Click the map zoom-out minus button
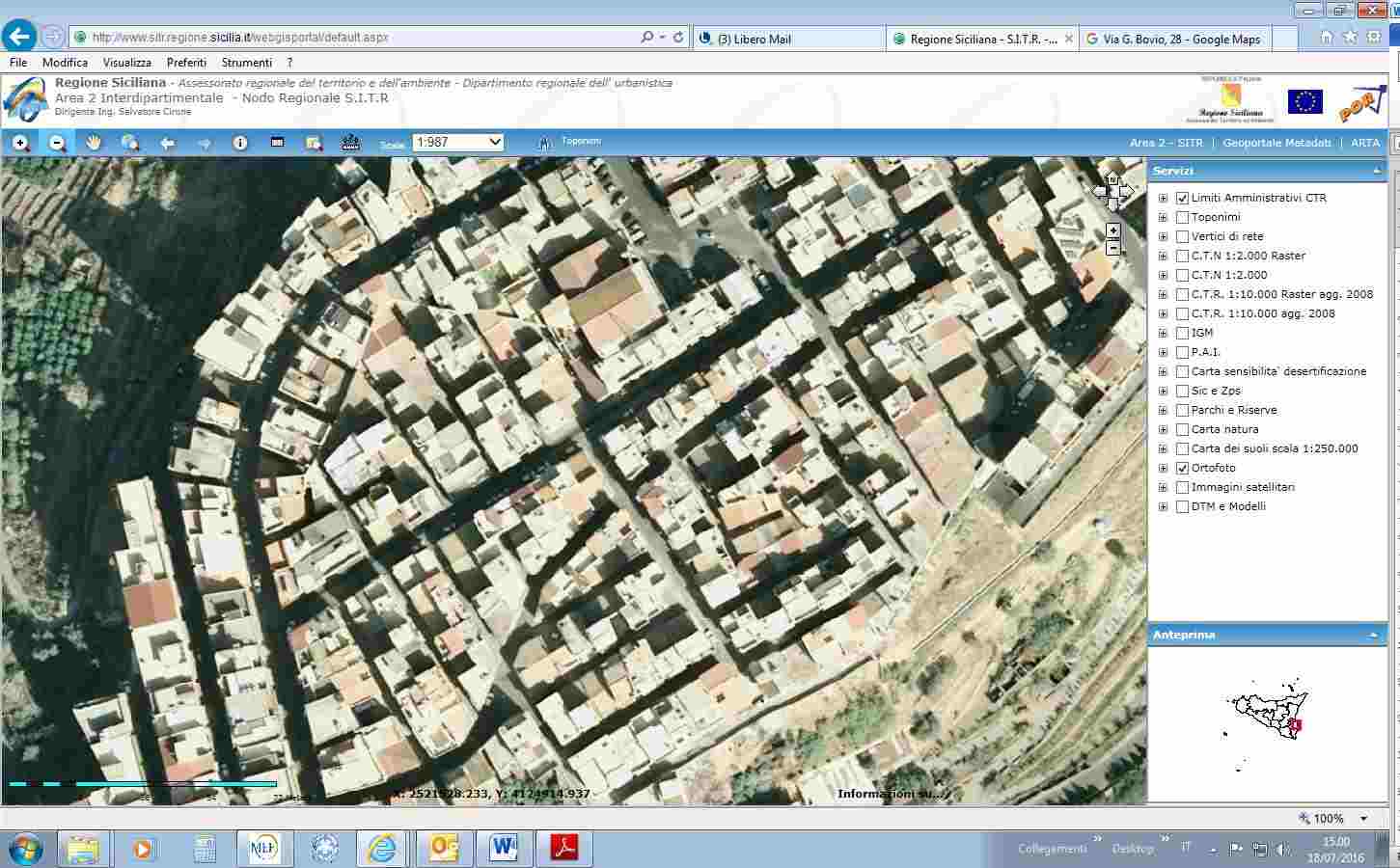Viewport: 1400px width, 868px height. click(1112, 248)
